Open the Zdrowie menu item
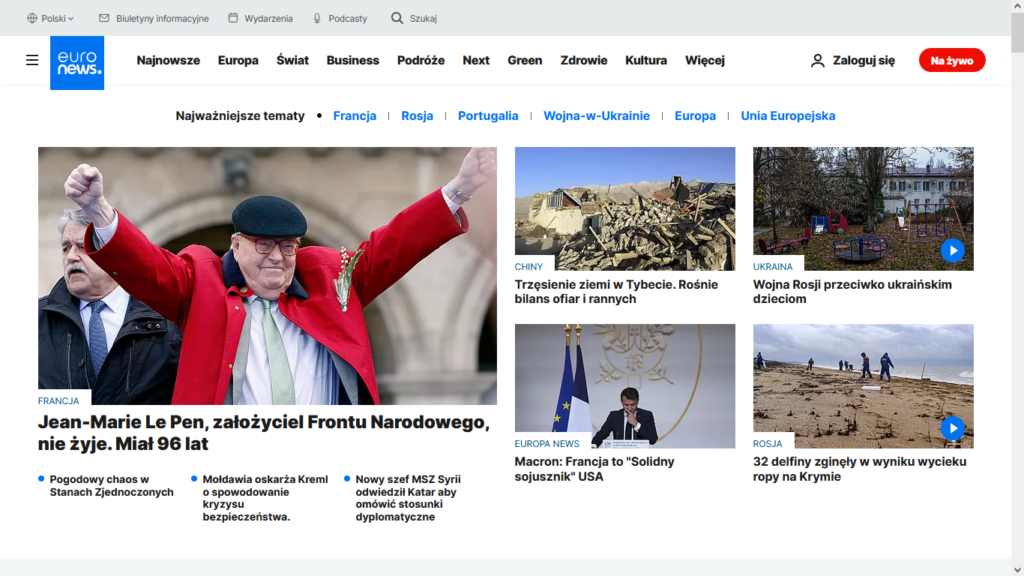Screen dimensions: 1024x576 (x=584, y=60)
